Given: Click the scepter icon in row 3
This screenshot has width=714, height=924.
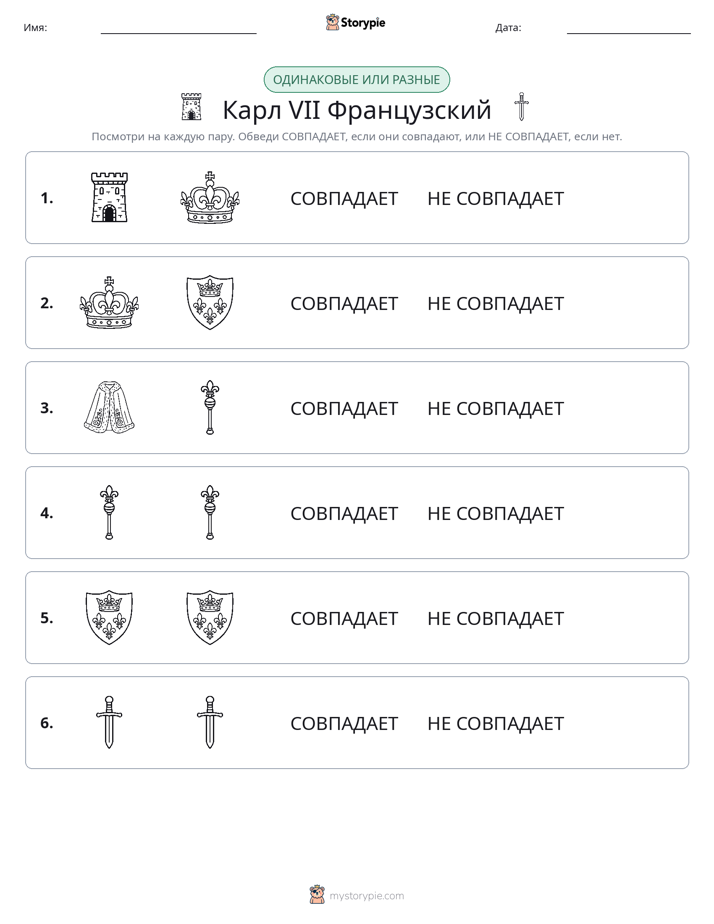Looking at the screenshot, I should tap(210, 407).
